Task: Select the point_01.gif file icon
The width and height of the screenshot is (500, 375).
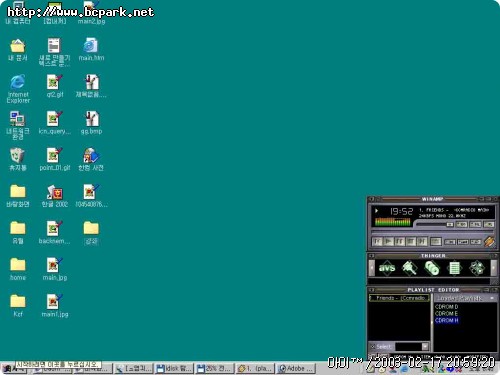Action: (x=54, y=159)
